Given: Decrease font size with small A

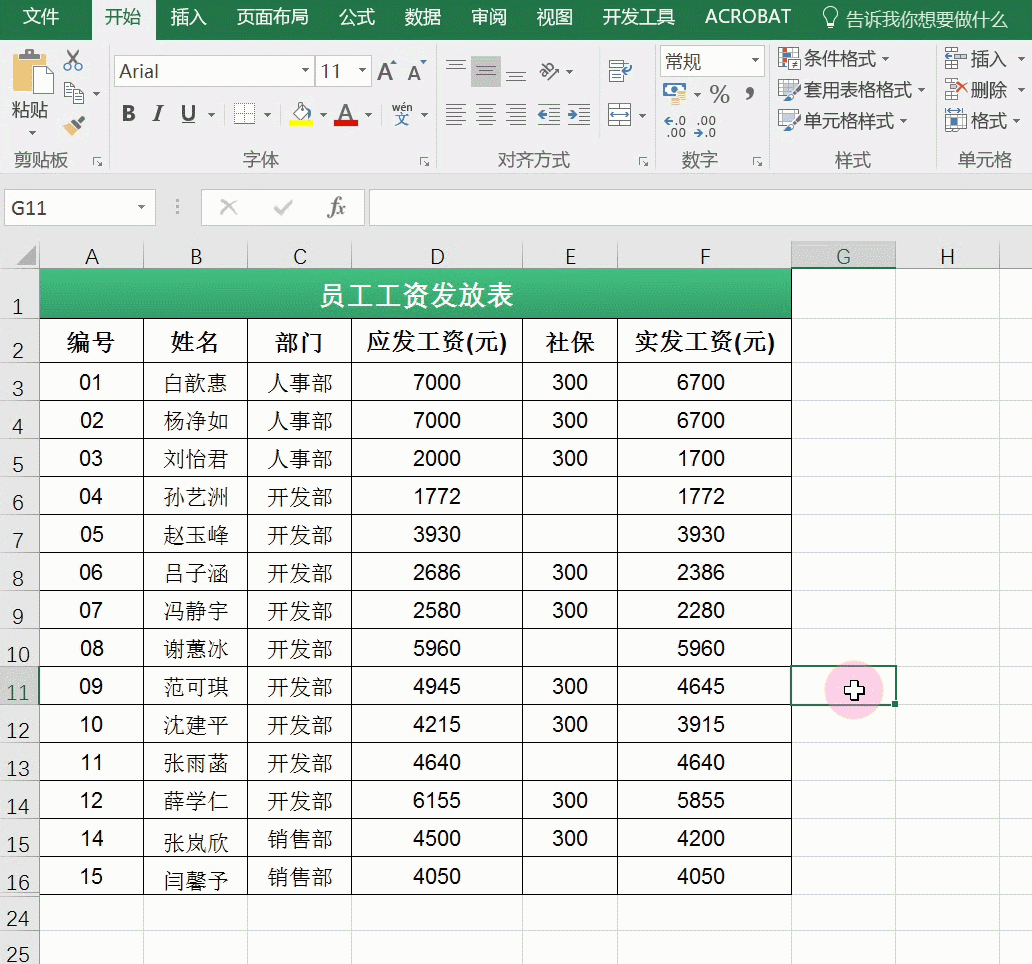Looking at the screenshot, I should point(417,71).
